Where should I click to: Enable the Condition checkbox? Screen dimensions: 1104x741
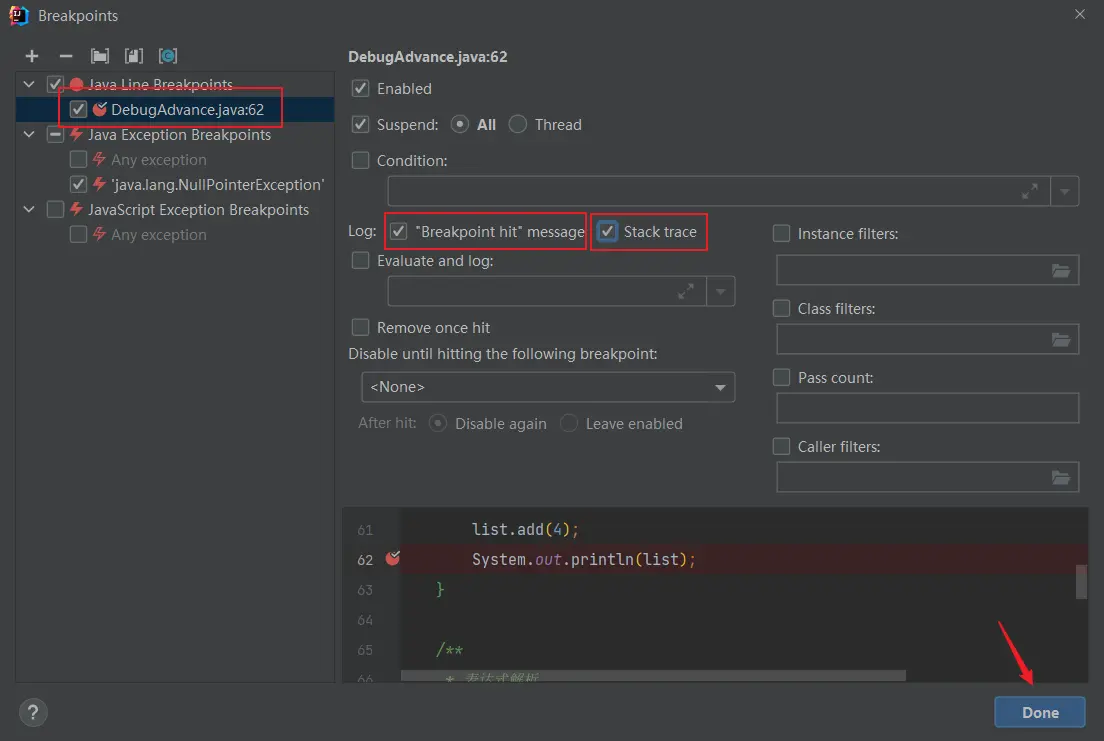click(x=360, y=160)
